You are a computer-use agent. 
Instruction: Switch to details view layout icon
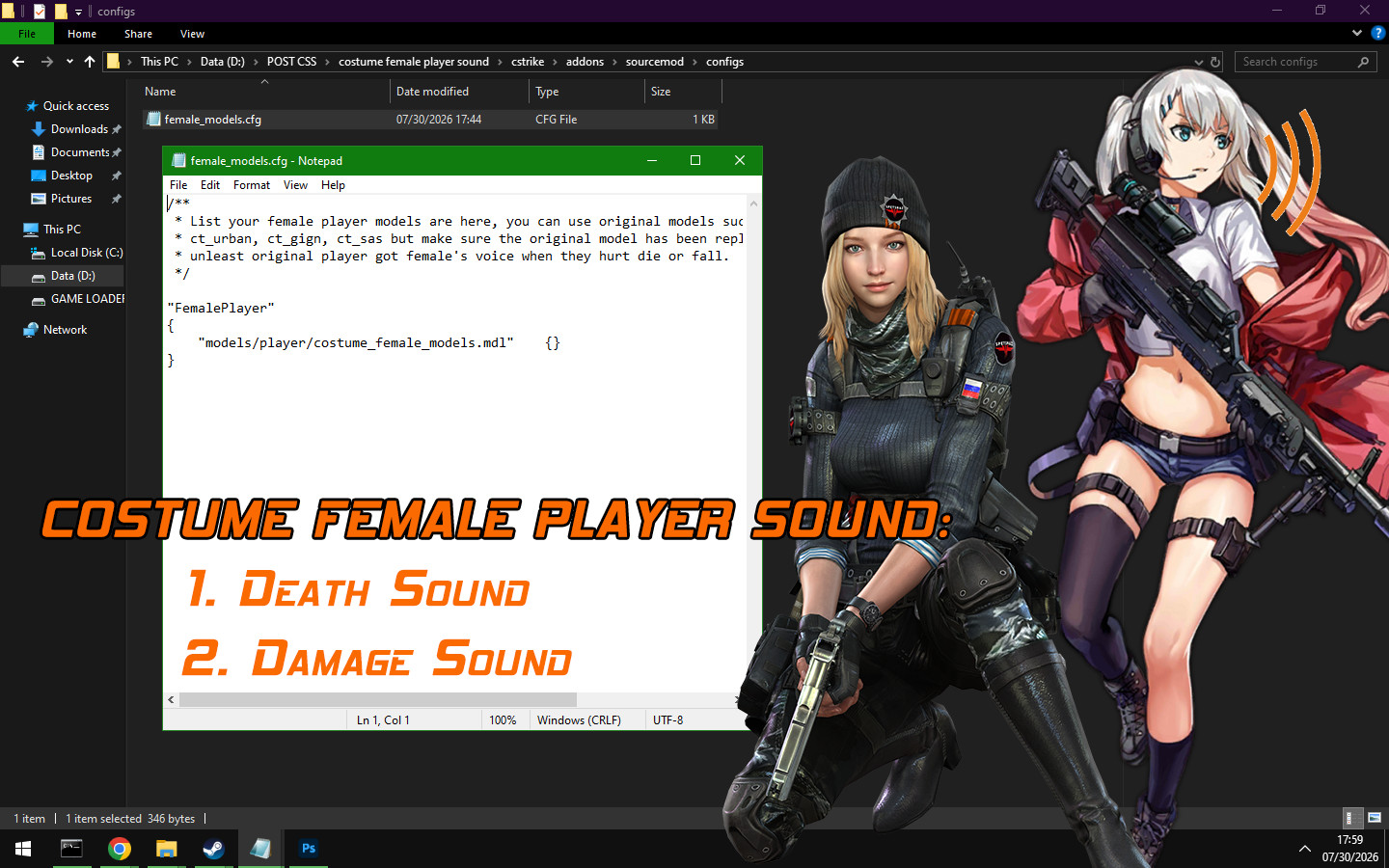click(x=1353, y=818)
